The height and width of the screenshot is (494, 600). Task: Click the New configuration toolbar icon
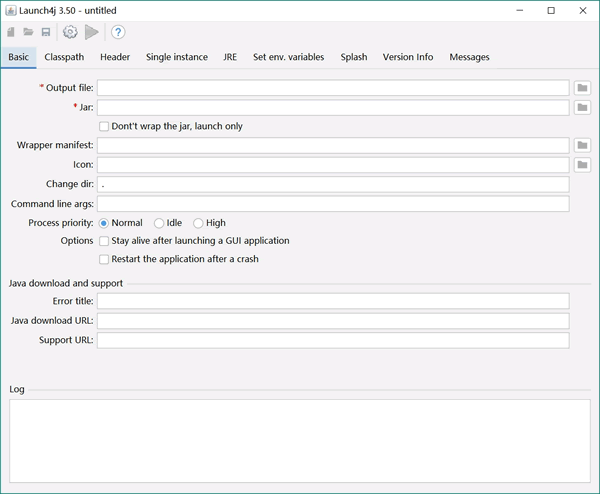tap(11, 32)
